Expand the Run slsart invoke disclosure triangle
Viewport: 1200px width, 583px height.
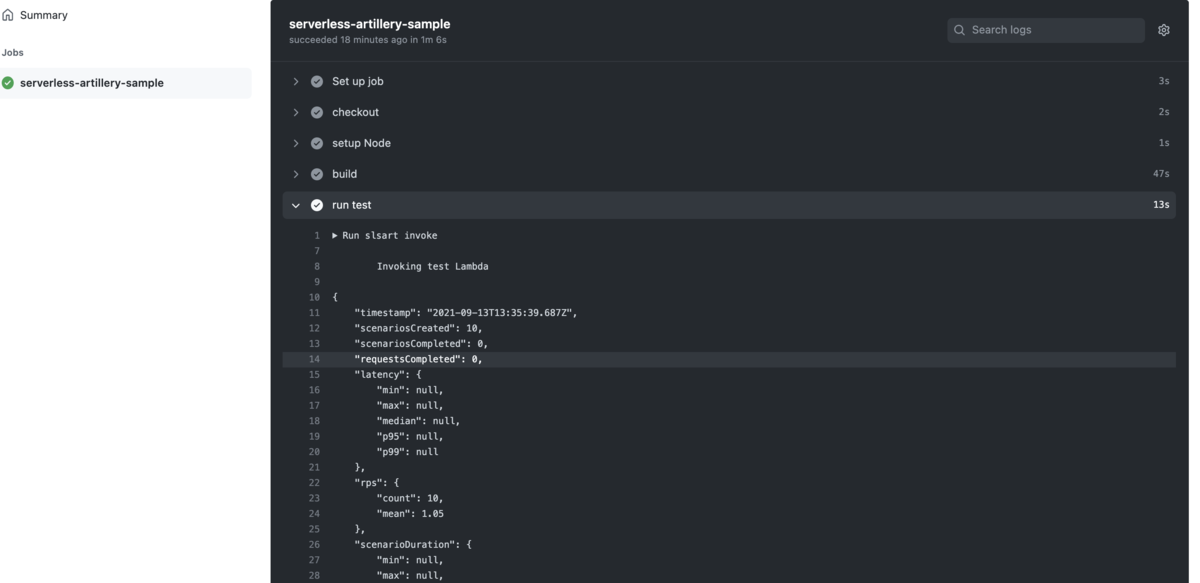tap(335, 236)
